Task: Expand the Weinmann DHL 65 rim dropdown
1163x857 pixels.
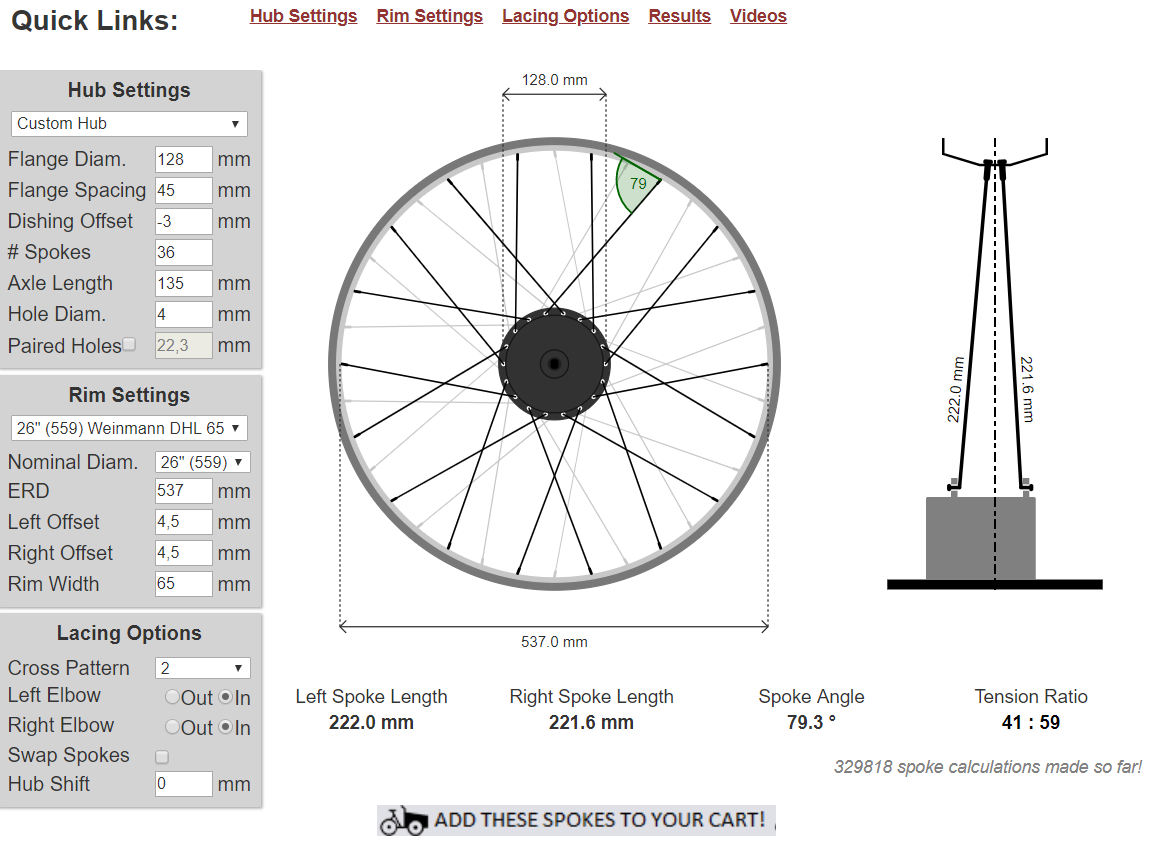Action: click(x=129, y=428)
